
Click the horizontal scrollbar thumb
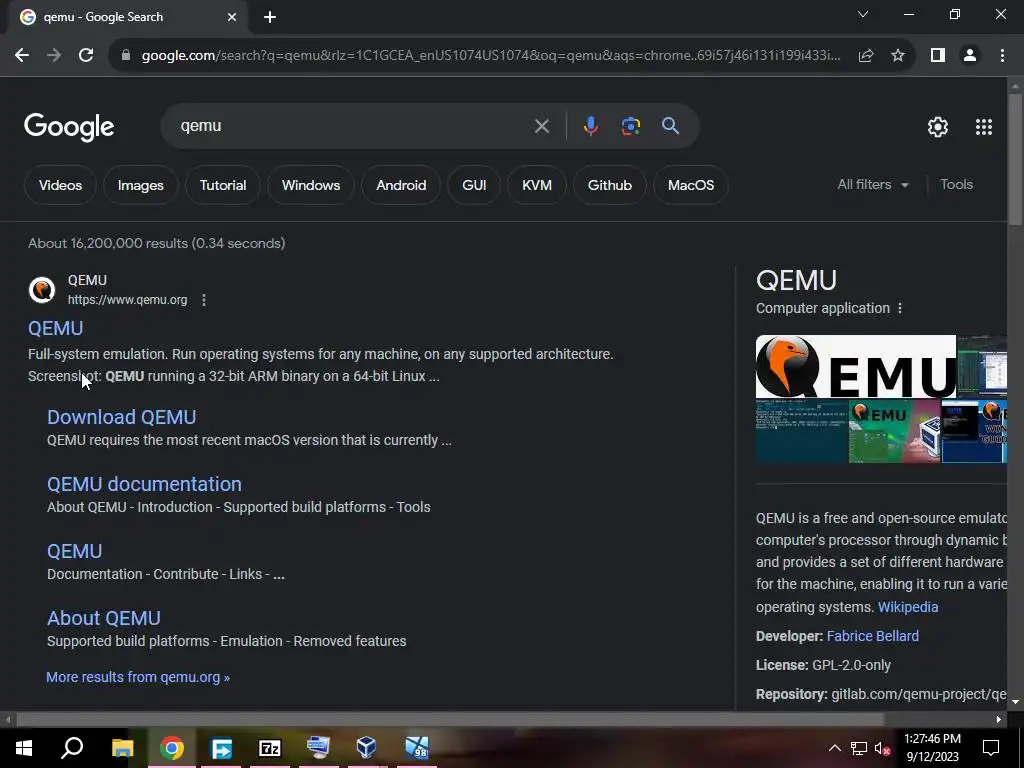(x=450, y=720)
